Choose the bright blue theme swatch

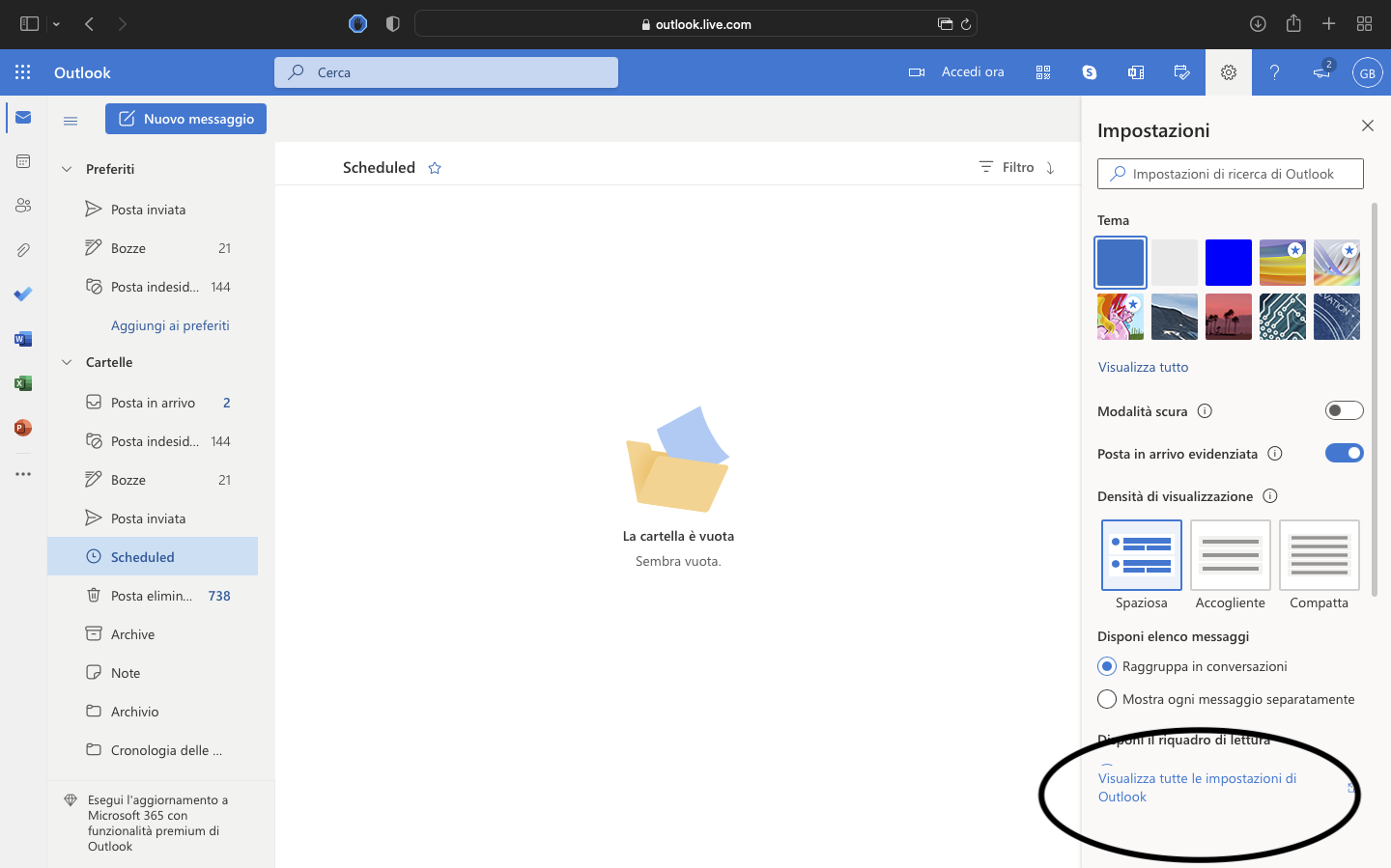(x=1229, y=263)
